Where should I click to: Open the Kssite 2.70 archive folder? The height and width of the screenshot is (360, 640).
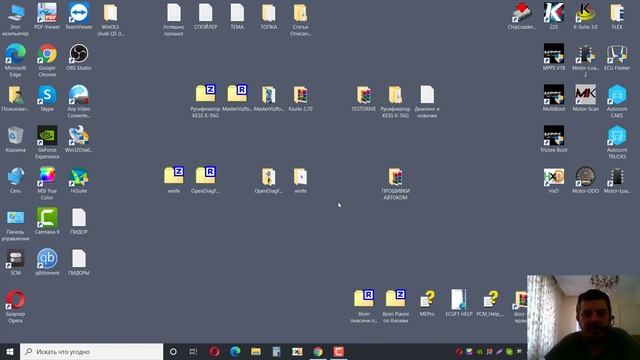pyautogui.click(x=300, y=95)
